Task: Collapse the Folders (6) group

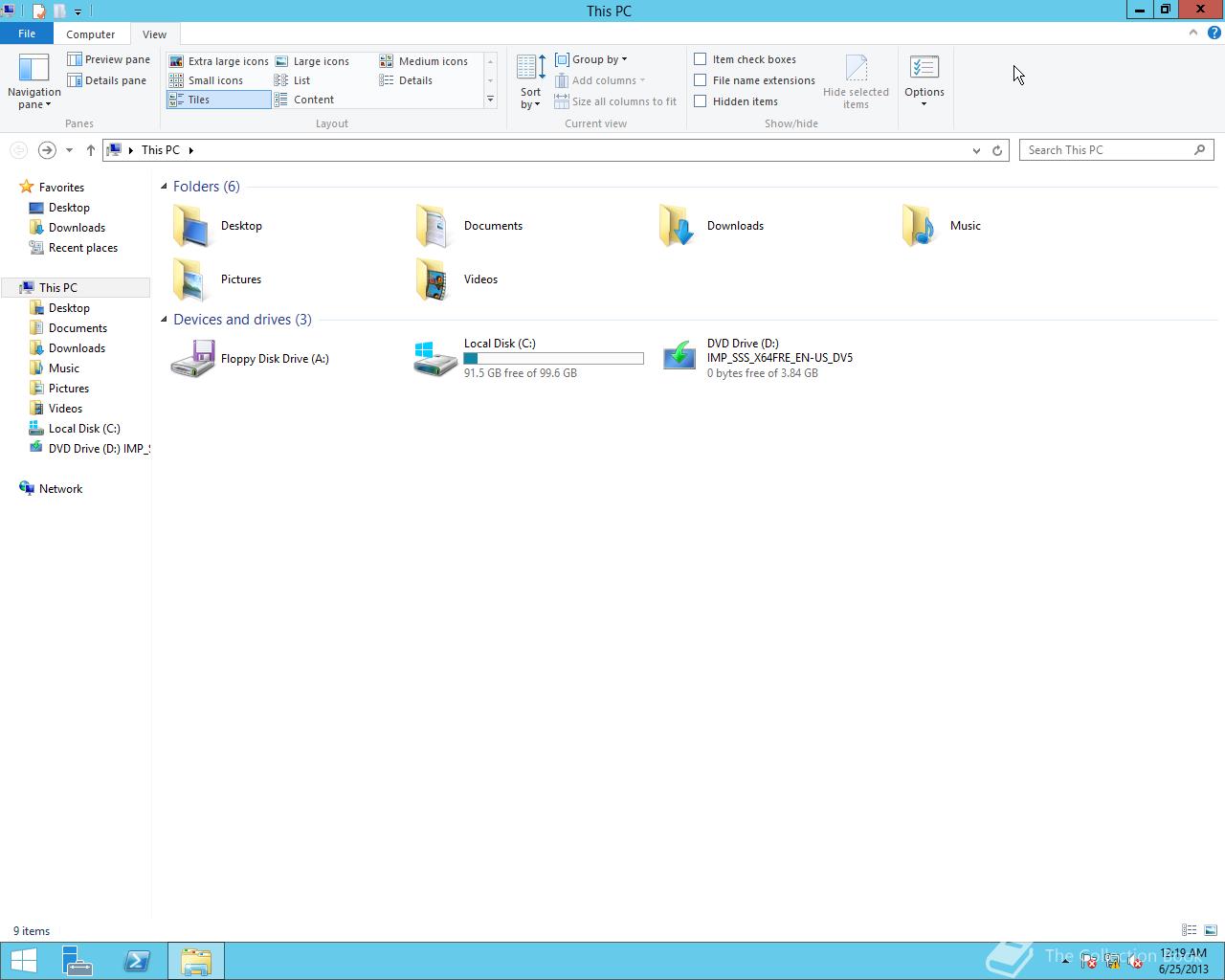Action: click(164, 187)
